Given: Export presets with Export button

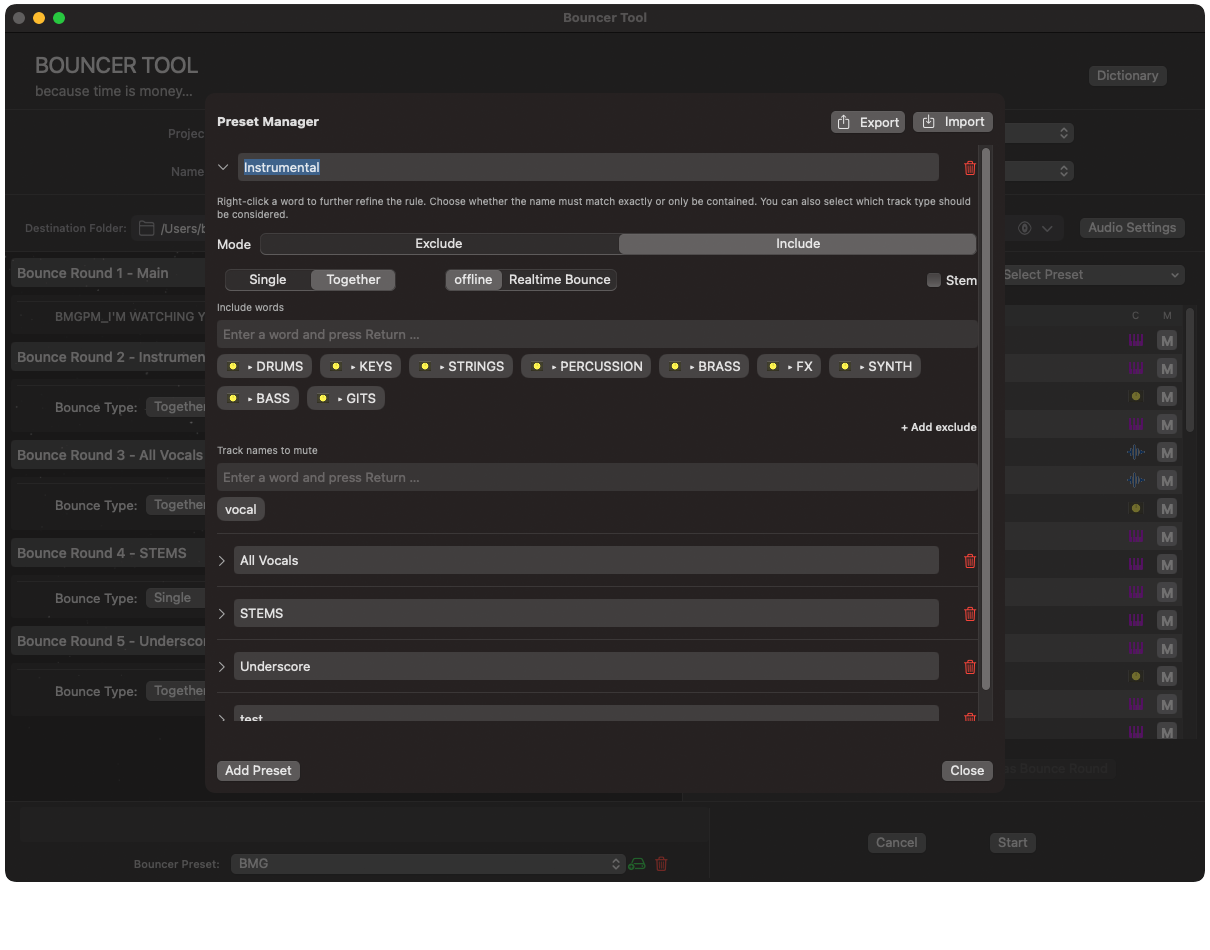Looking at the screenshot, I should [868, 122].
